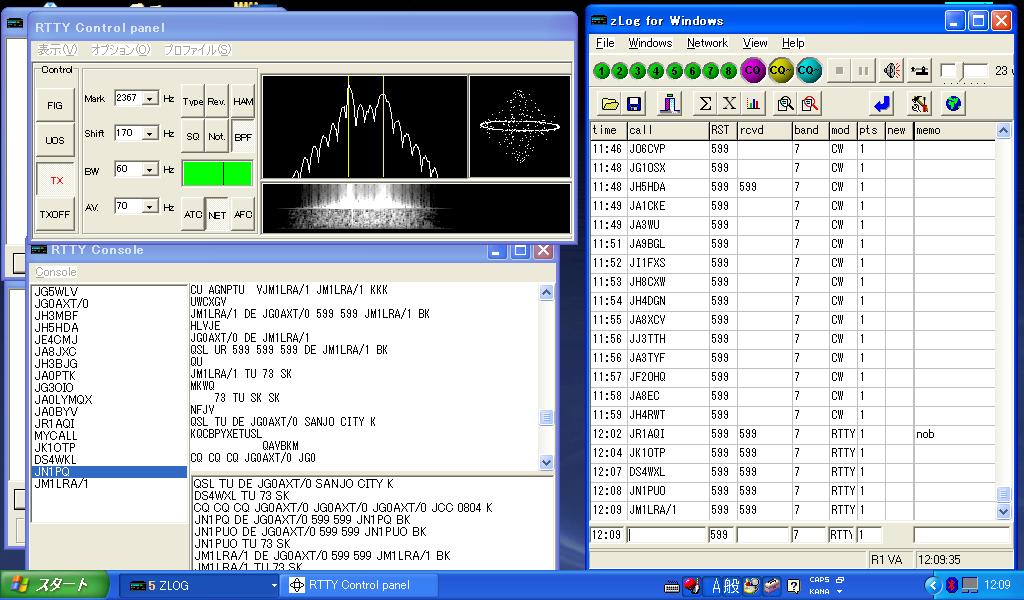Click the paddle/keyer icon in zLog
The height and width of the screenshot is (600, 1024).
[x=920, y=71]
